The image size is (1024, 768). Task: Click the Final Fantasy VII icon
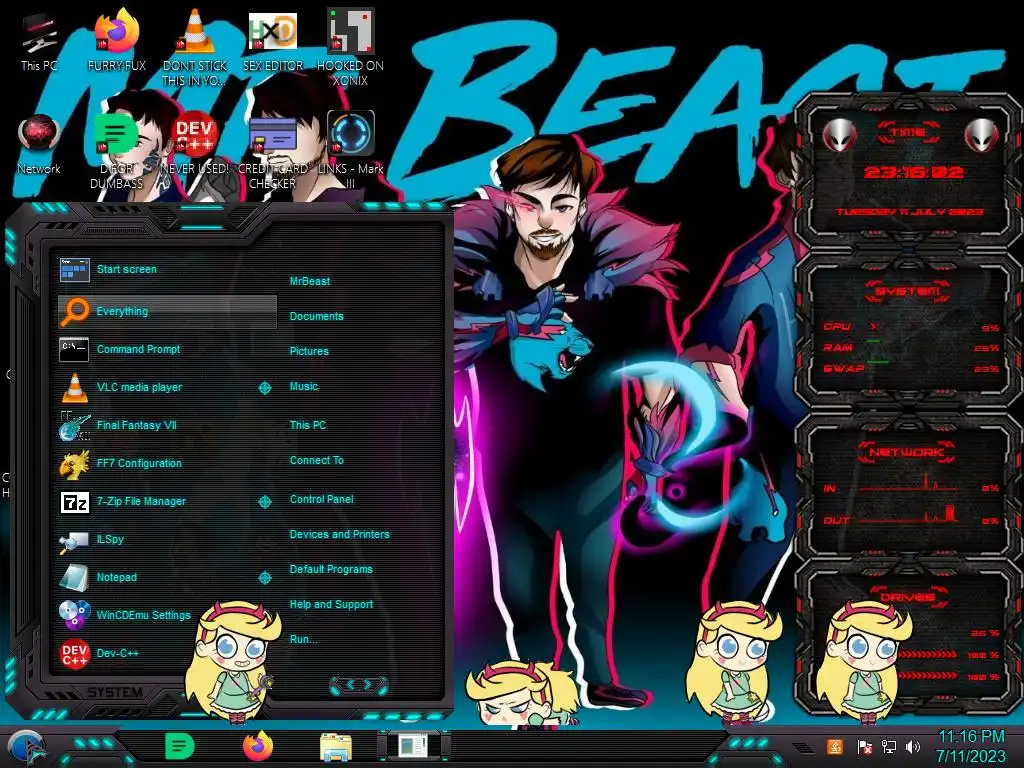74,426
